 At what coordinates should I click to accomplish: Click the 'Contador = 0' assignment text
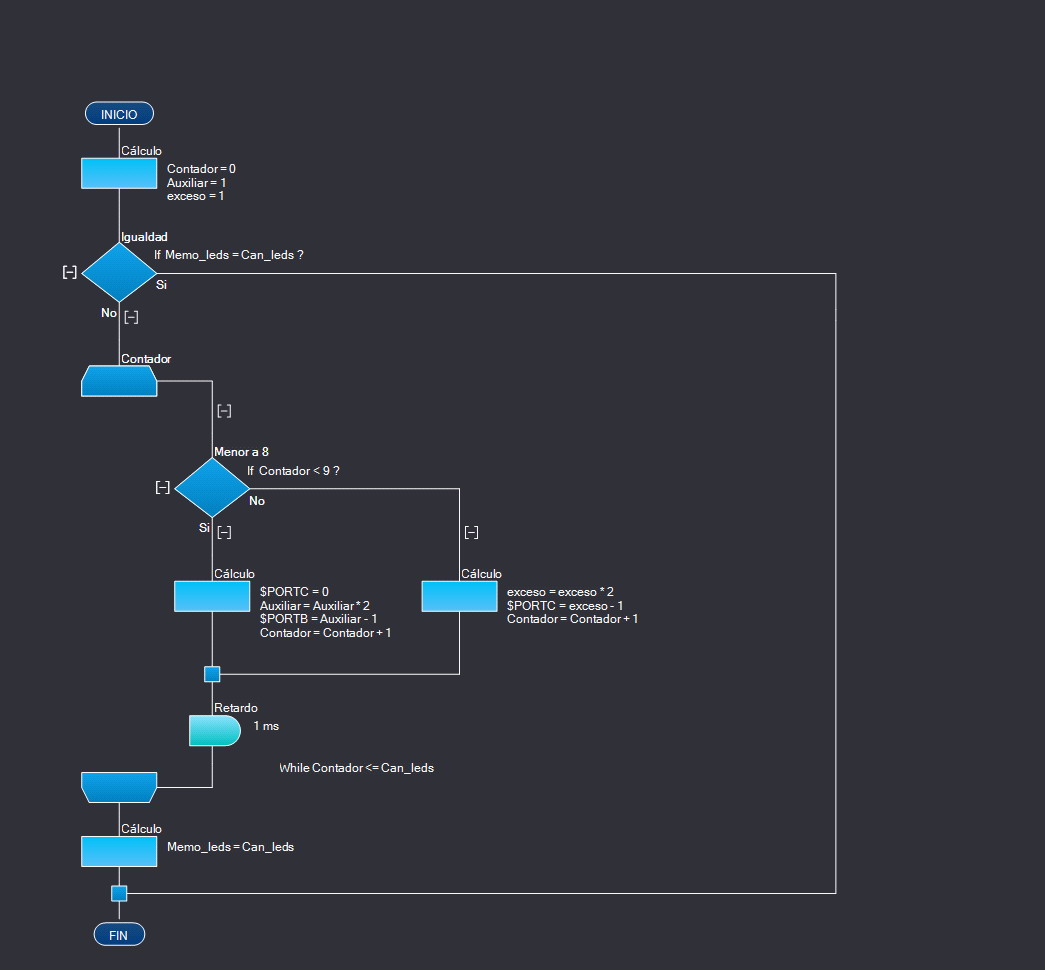pyautogui.click(x=201, y=169)
